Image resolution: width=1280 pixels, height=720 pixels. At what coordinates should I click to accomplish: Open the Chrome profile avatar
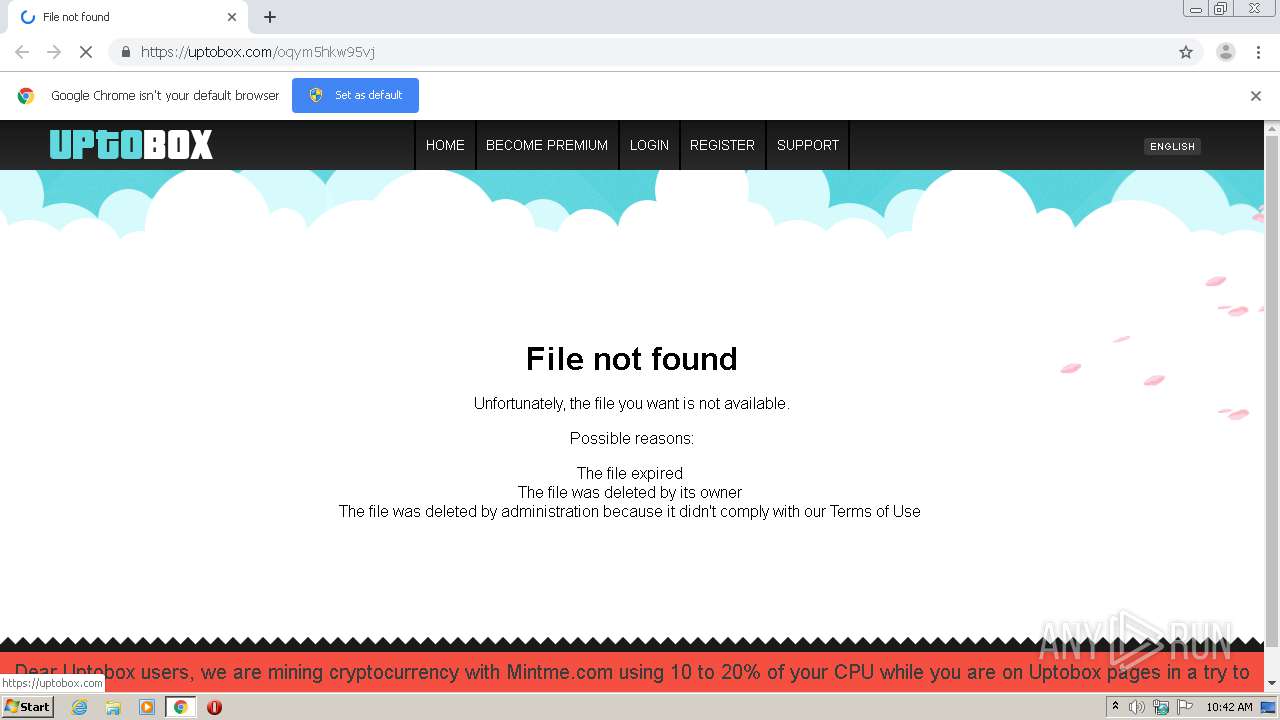1225,52
